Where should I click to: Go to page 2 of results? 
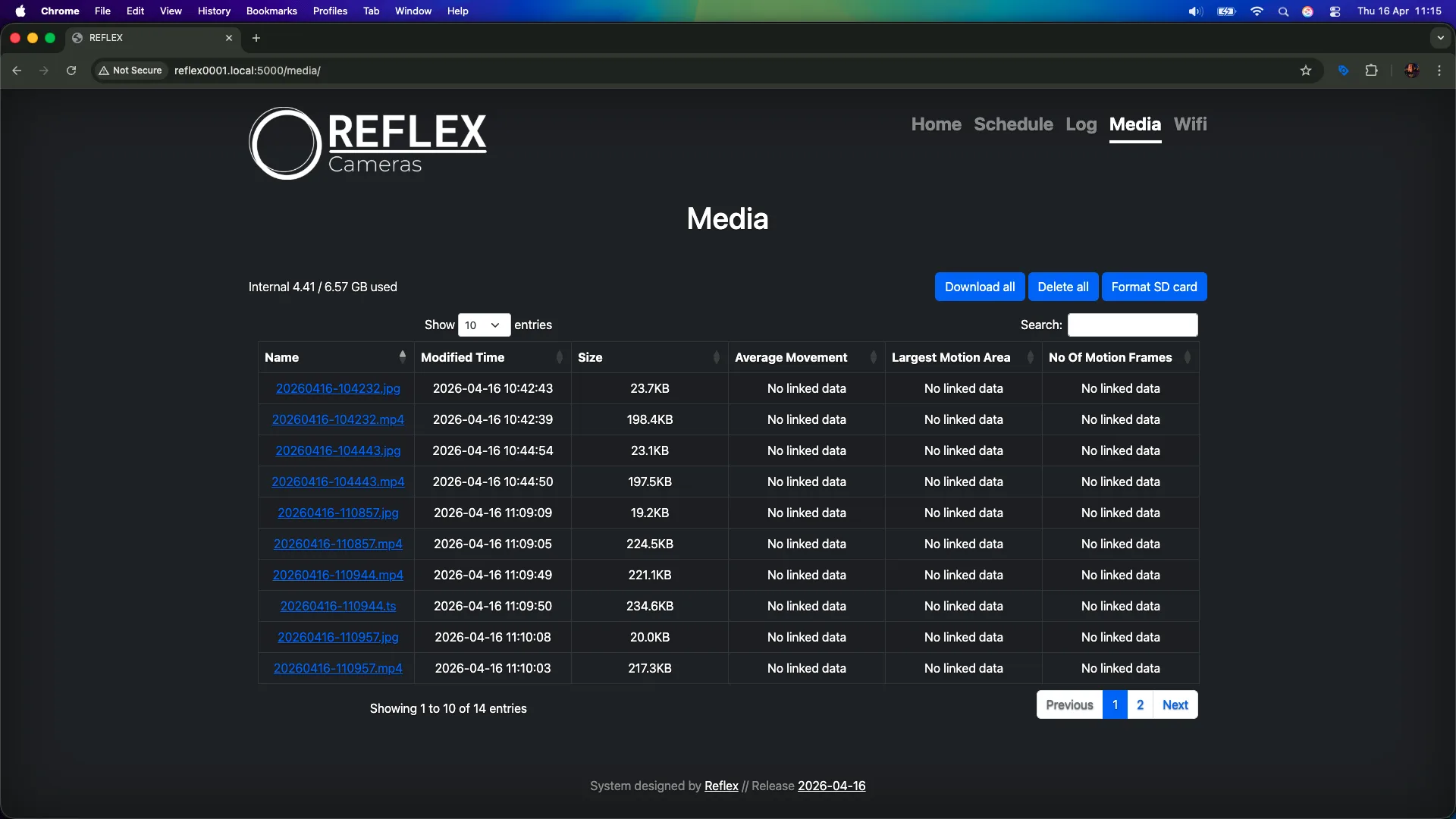coord(1140,705)
